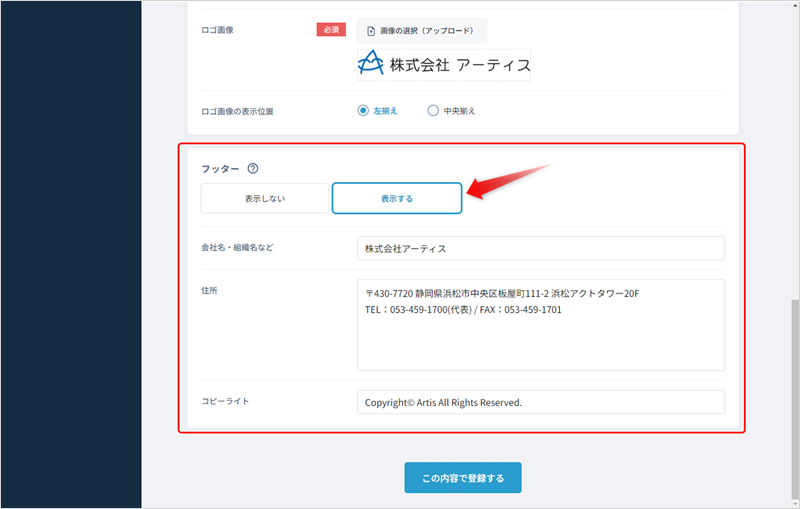Select the 中央揃え radio button

433,111
